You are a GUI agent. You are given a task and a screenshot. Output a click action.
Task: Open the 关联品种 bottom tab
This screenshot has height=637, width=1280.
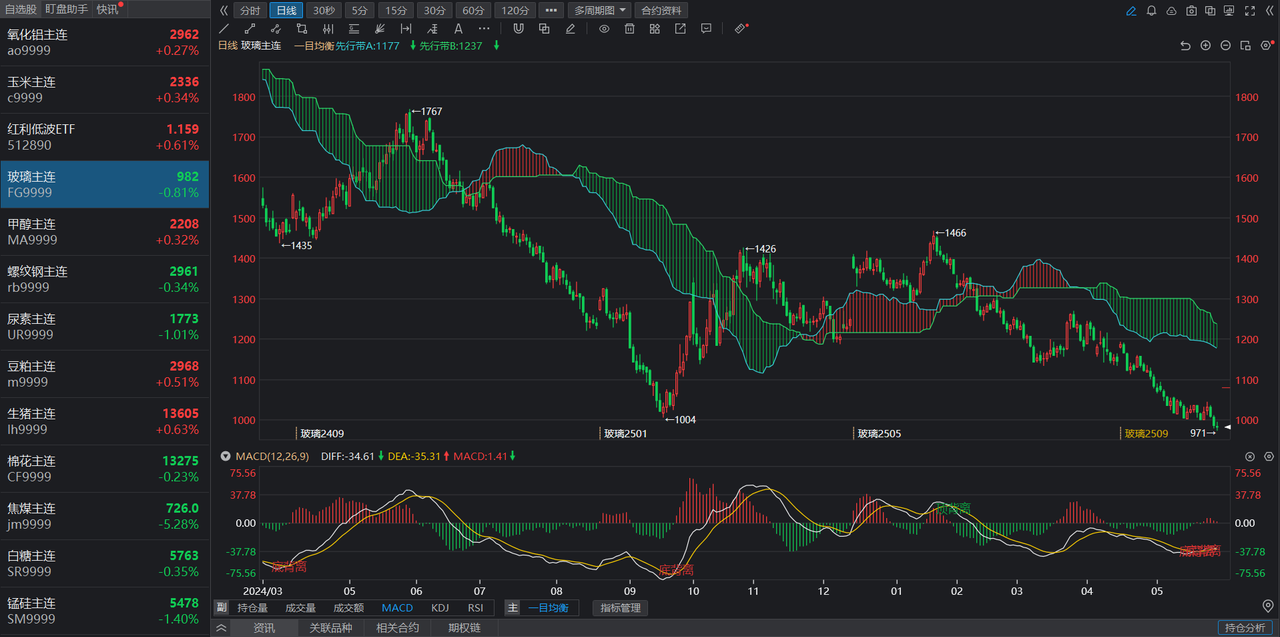pos(330,628)
